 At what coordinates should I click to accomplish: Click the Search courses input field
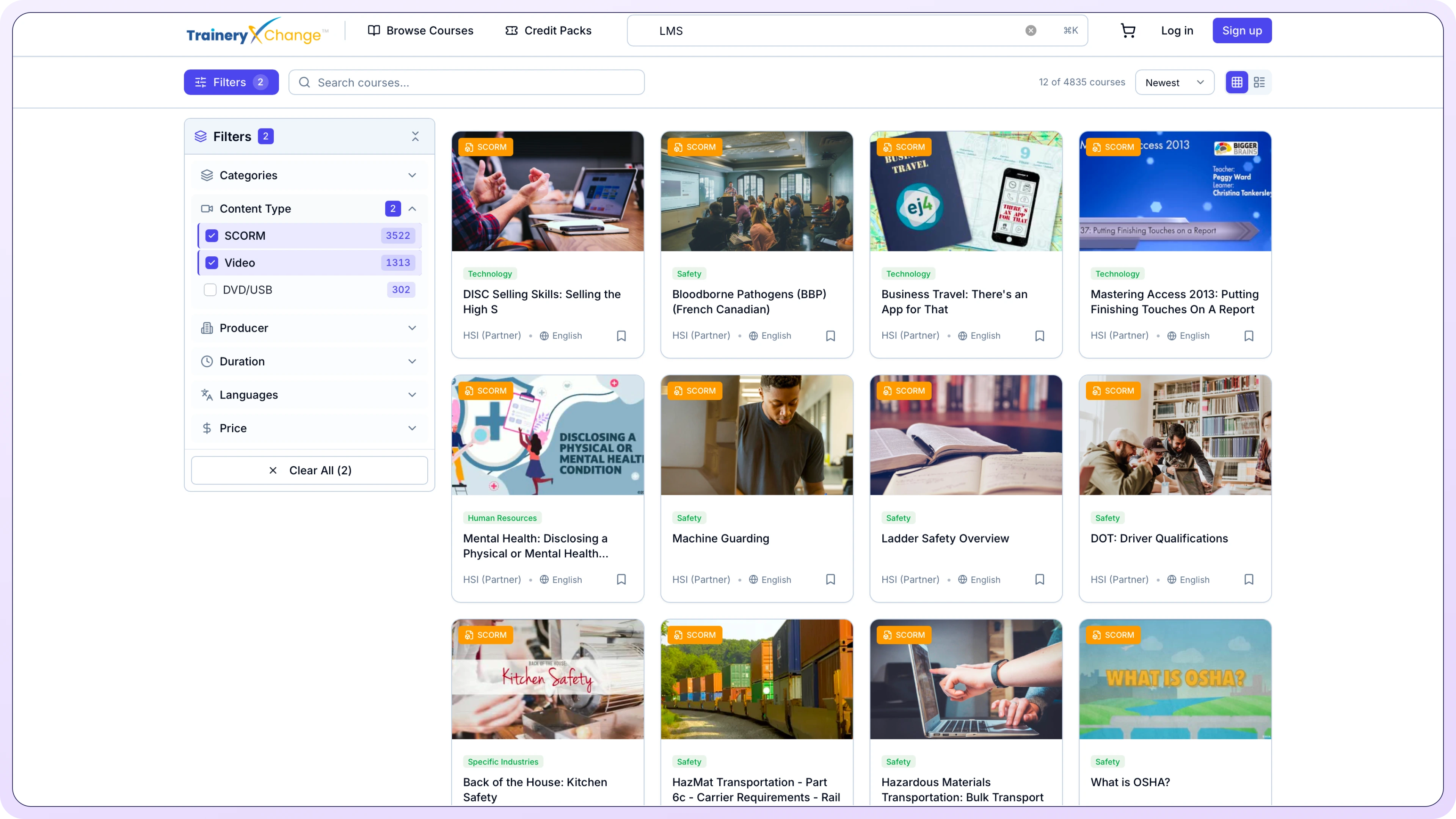point(466,82)
